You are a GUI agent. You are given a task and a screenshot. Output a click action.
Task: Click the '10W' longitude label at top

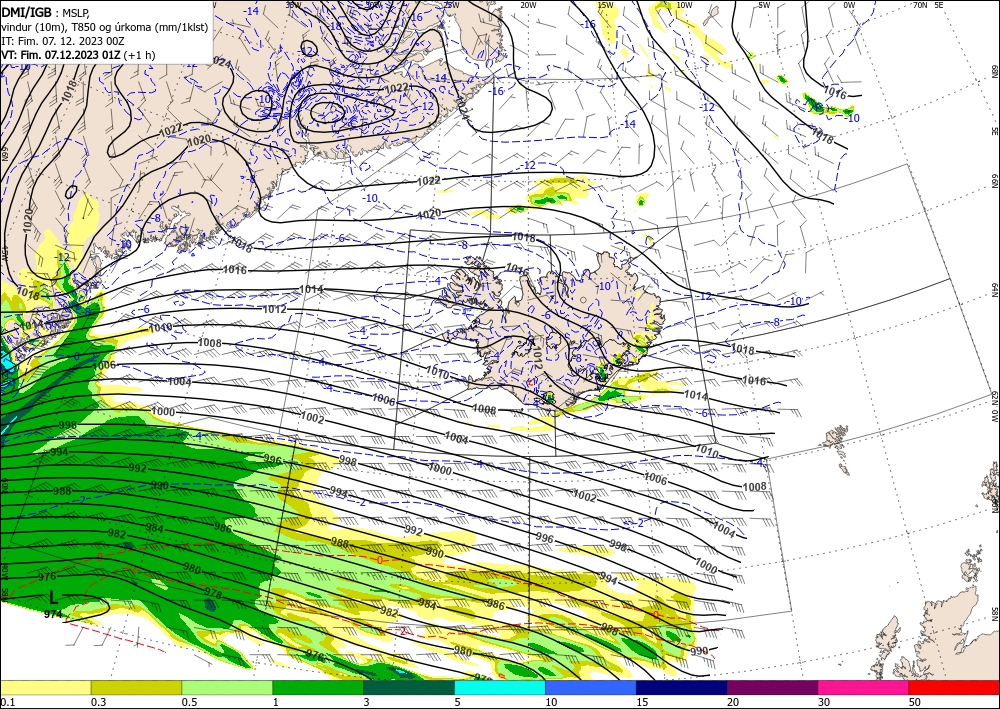tap(684, 5)
